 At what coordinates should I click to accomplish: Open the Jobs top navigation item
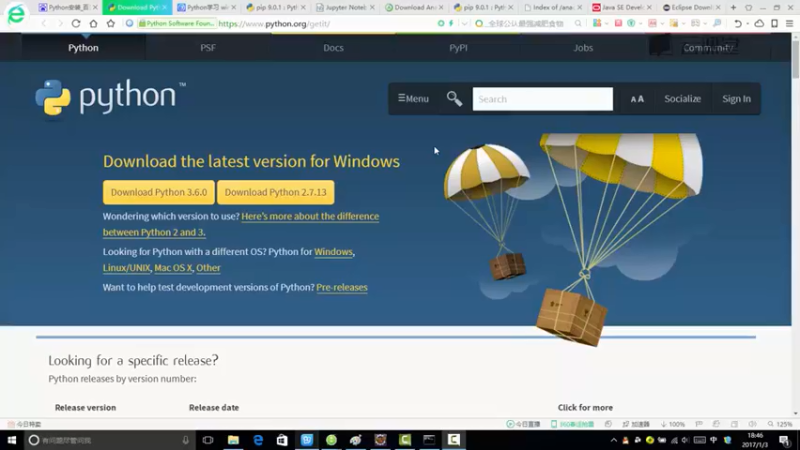click(583, 47)
